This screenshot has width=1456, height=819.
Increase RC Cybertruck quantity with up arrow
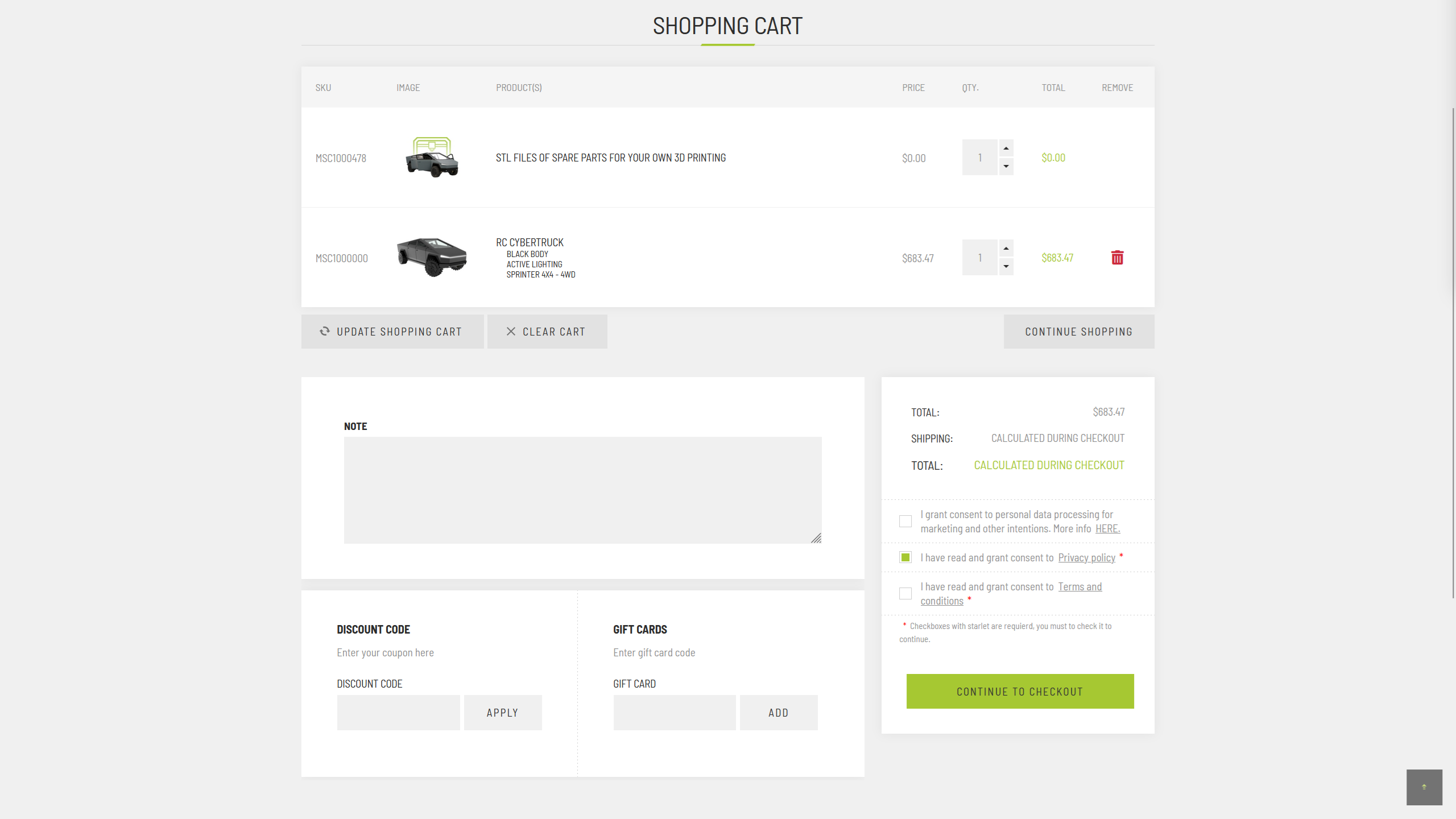[x=1006, y=249]
